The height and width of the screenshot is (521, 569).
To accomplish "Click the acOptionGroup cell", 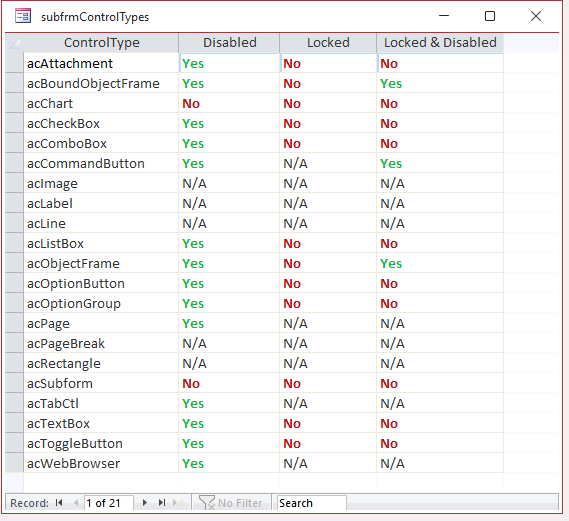I will coord(101,303).
